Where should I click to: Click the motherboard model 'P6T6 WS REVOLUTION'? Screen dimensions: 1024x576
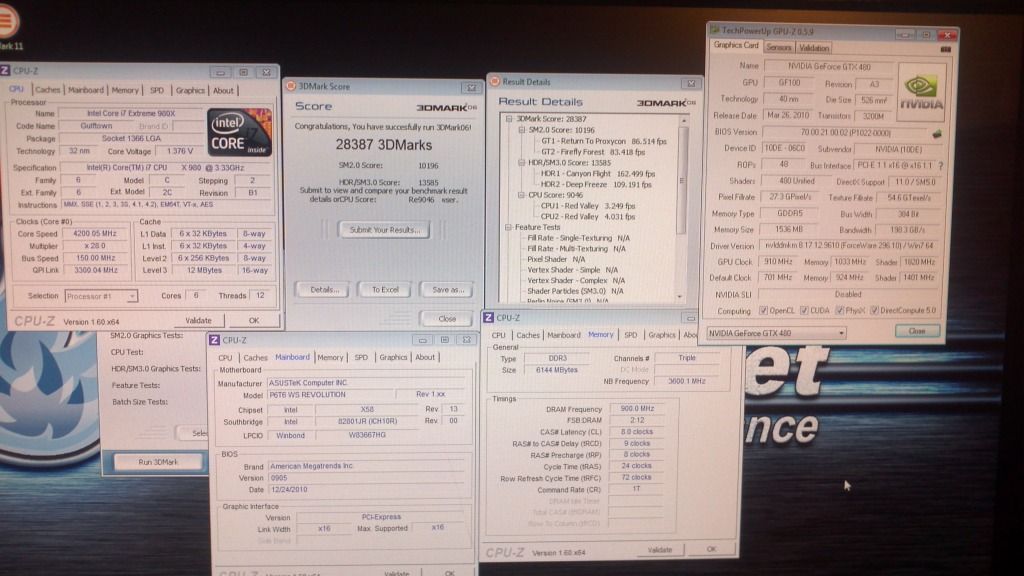point(308,395)
